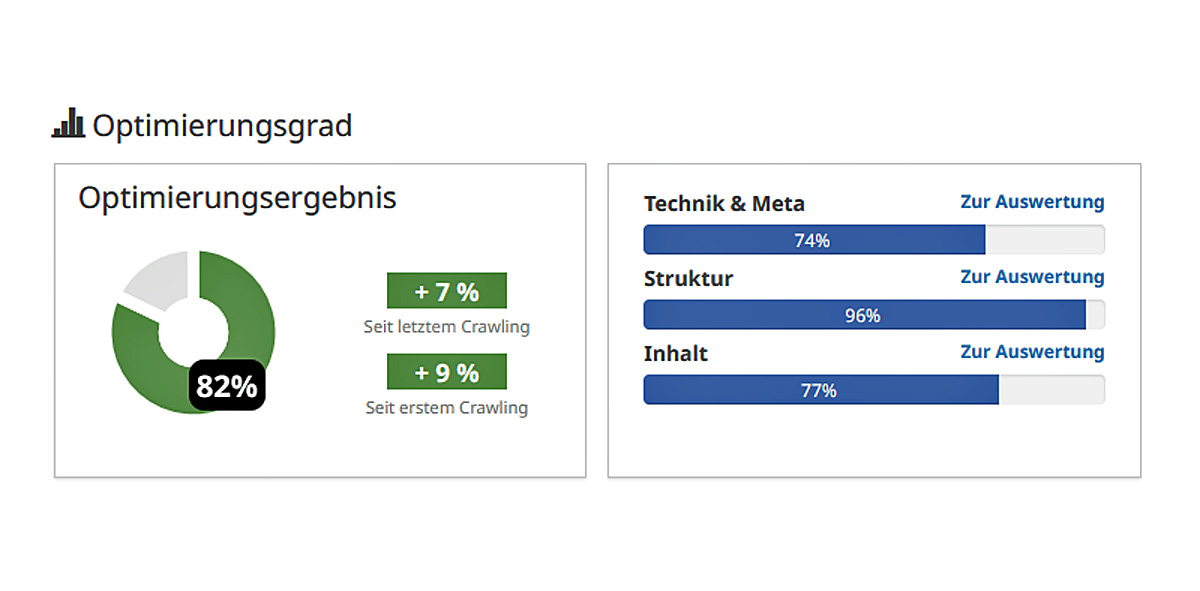Click the green + 7 % badge

tap(447, 291)
